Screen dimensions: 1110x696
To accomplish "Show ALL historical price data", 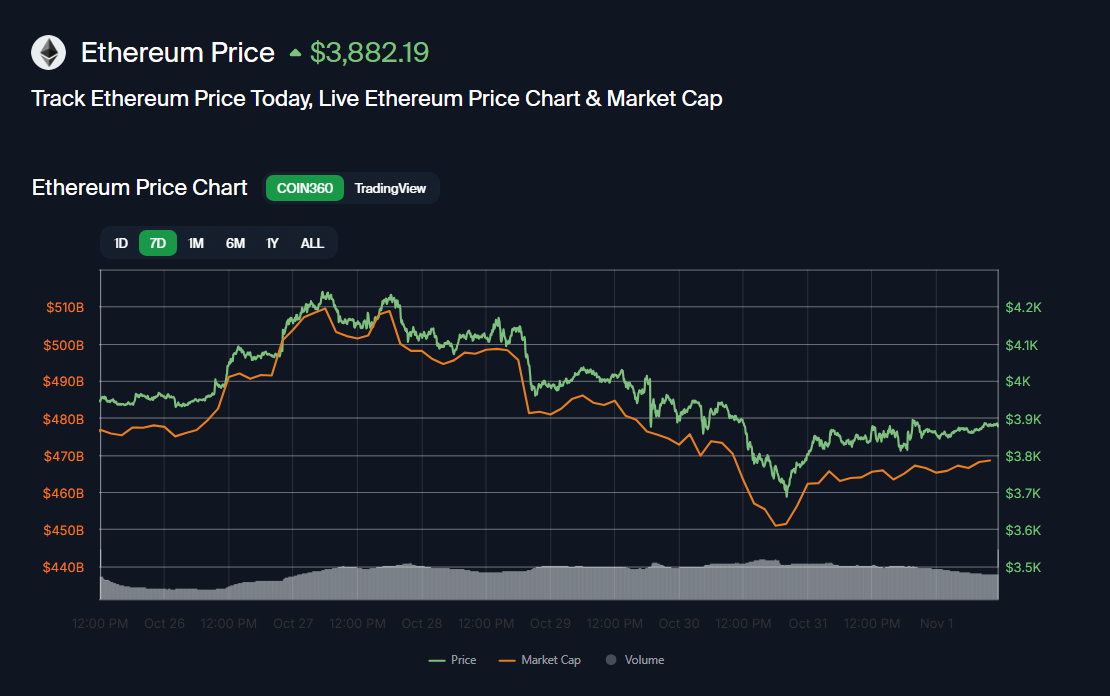I will (312, 242).
